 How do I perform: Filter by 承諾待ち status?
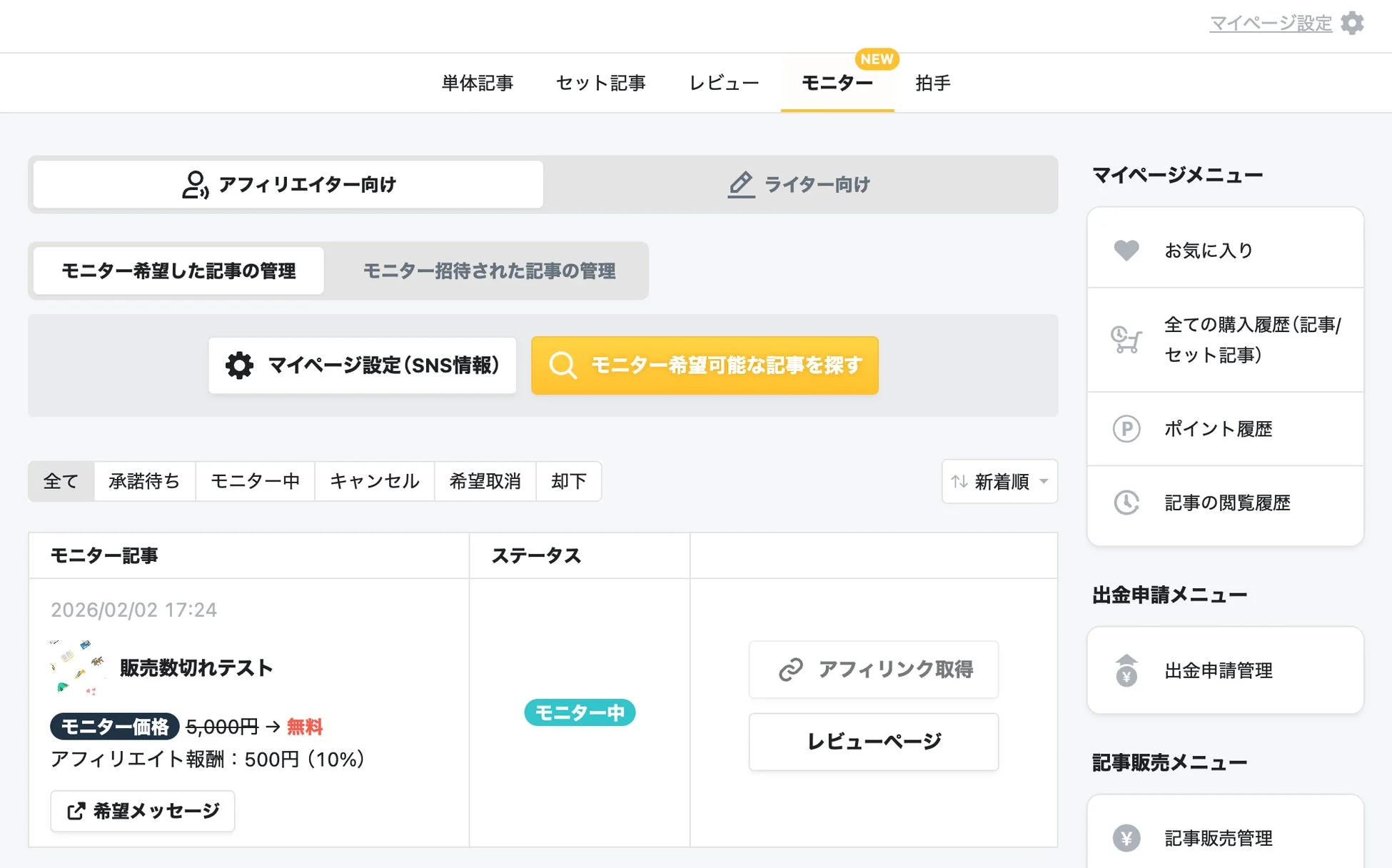144,481
